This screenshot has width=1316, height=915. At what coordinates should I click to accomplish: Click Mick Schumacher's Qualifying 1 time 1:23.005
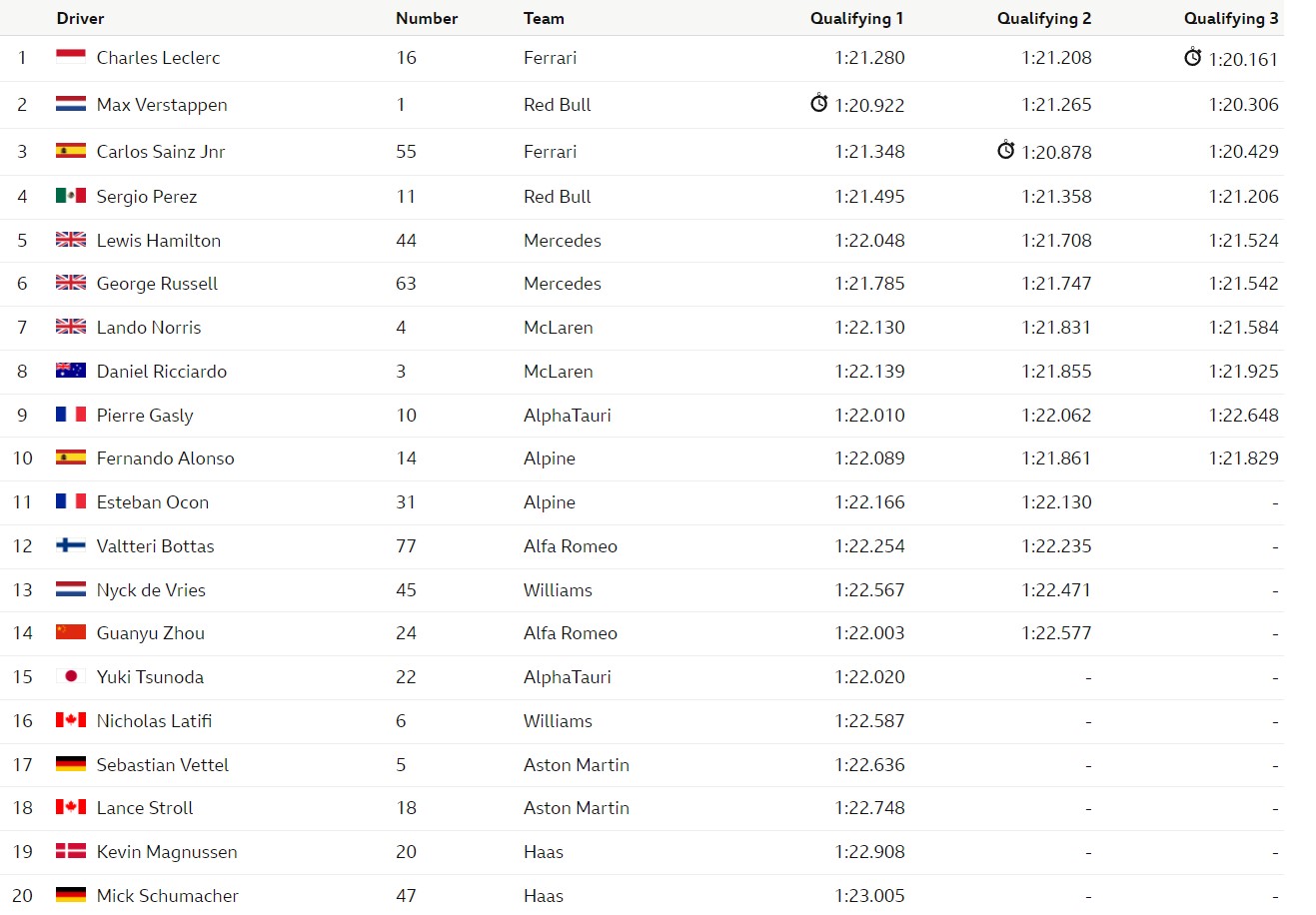[x=869, y=895]
